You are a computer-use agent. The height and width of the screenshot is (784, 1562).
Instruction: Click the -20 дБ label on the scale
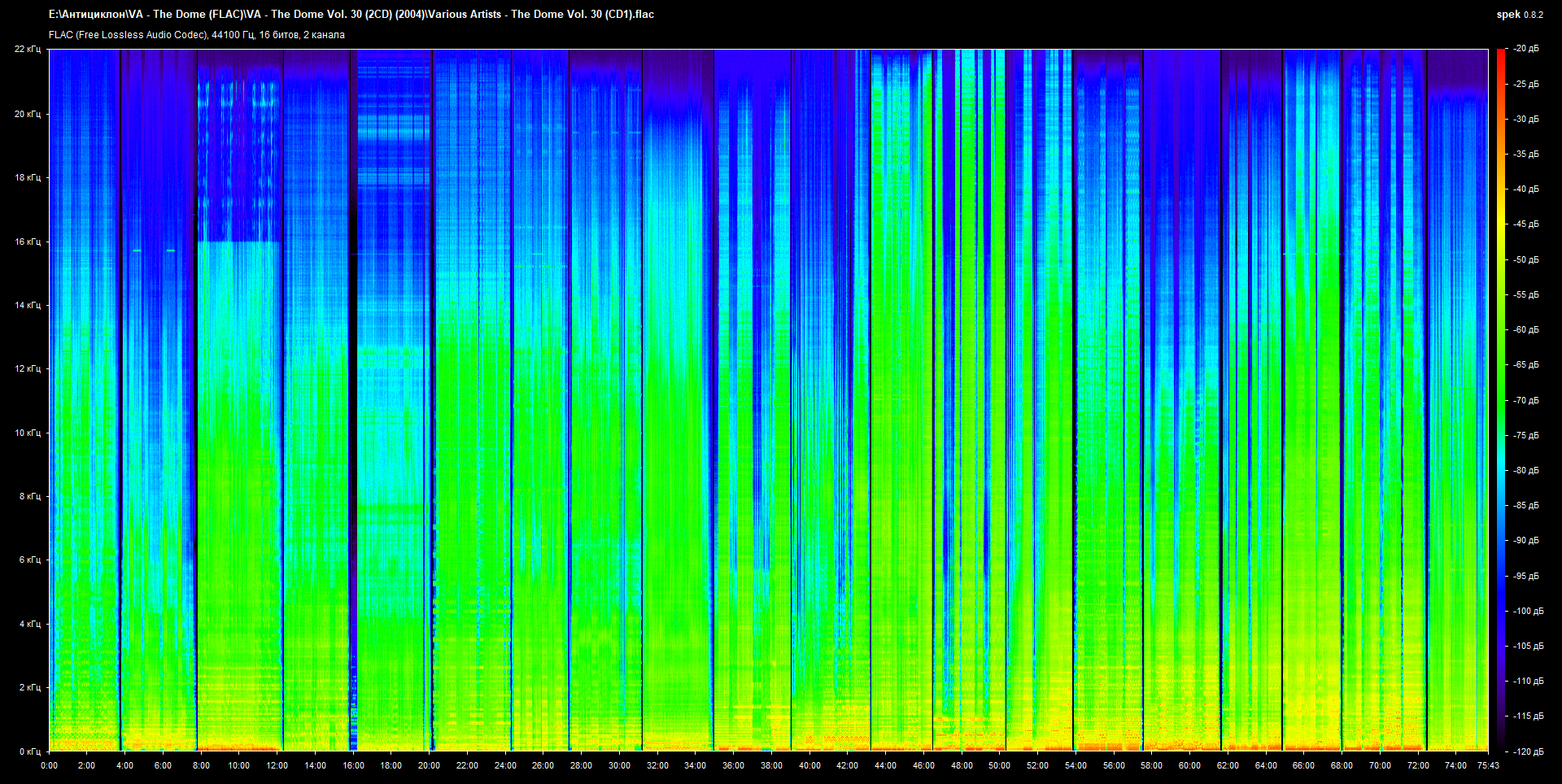[x=1525, y=49]
